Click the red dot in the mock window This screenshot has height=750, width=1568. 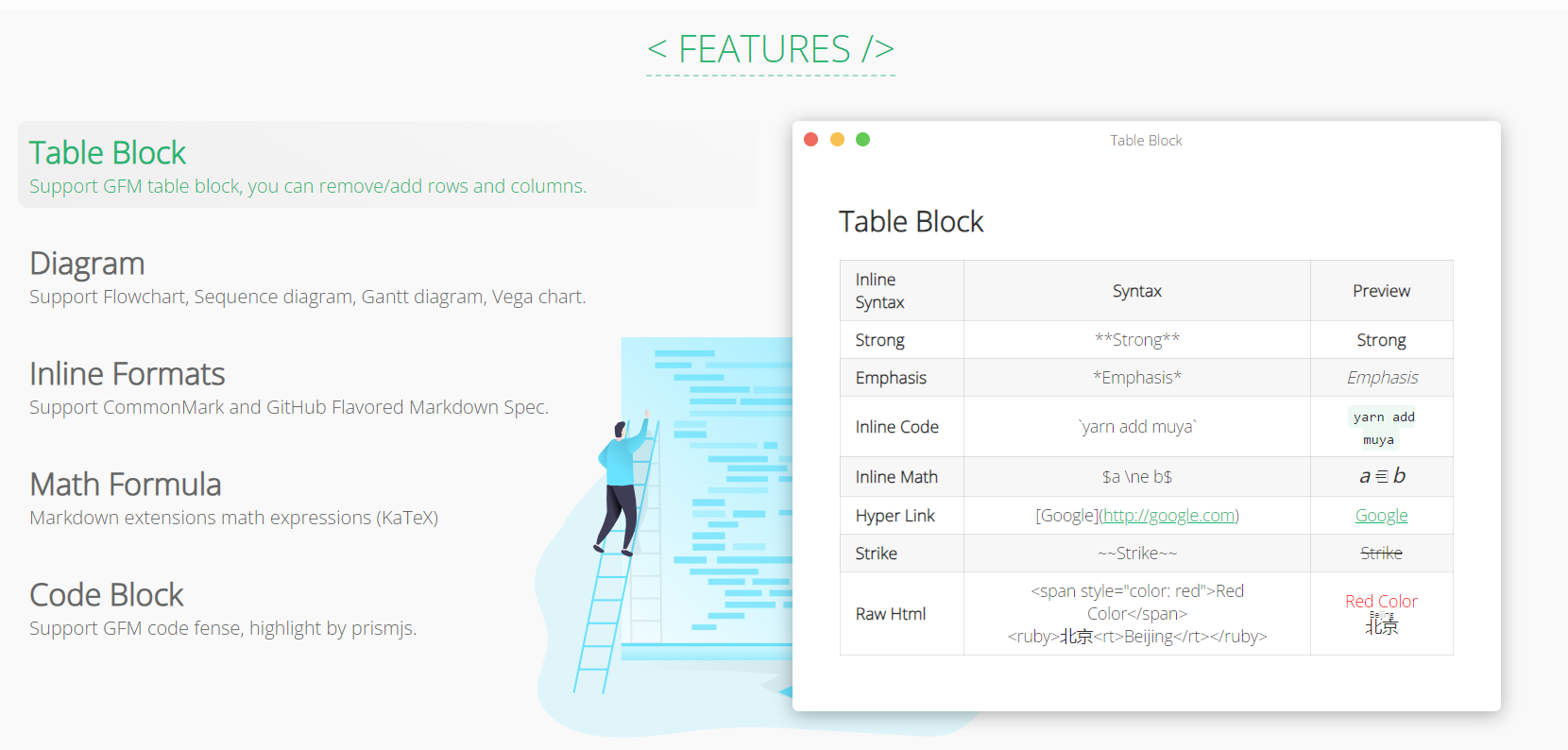tap(810, 140)
